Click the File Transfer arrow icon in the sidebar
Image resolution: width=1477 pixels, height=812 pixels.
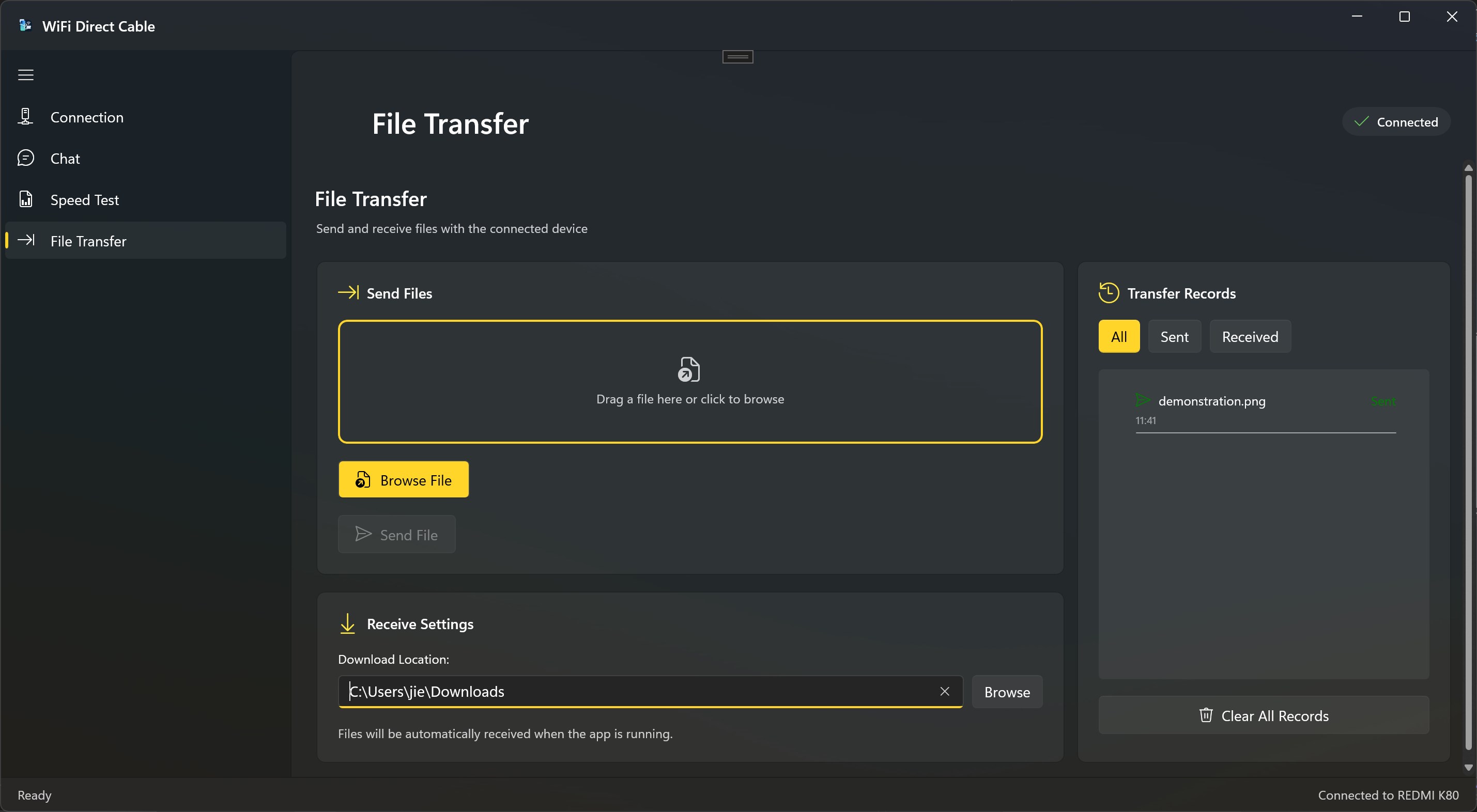click(x=26, y=240)
